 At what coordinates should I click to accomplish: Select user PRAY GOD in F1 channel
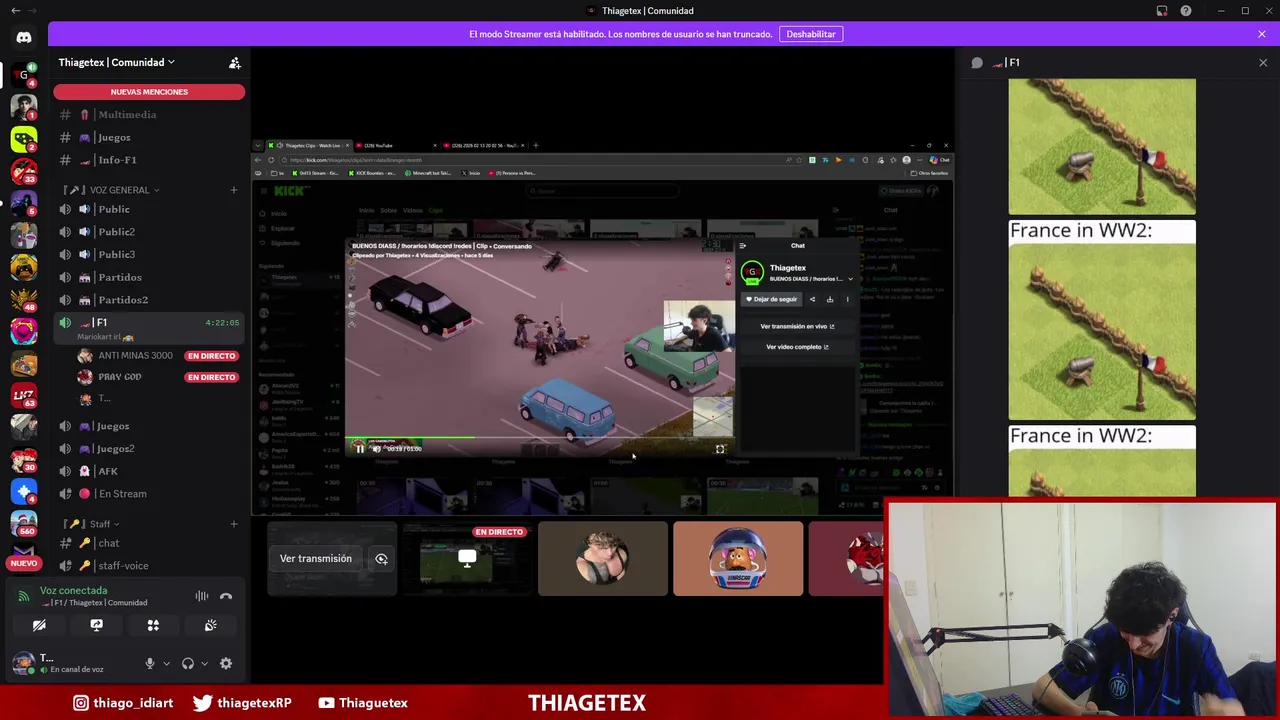coord(160,377)
